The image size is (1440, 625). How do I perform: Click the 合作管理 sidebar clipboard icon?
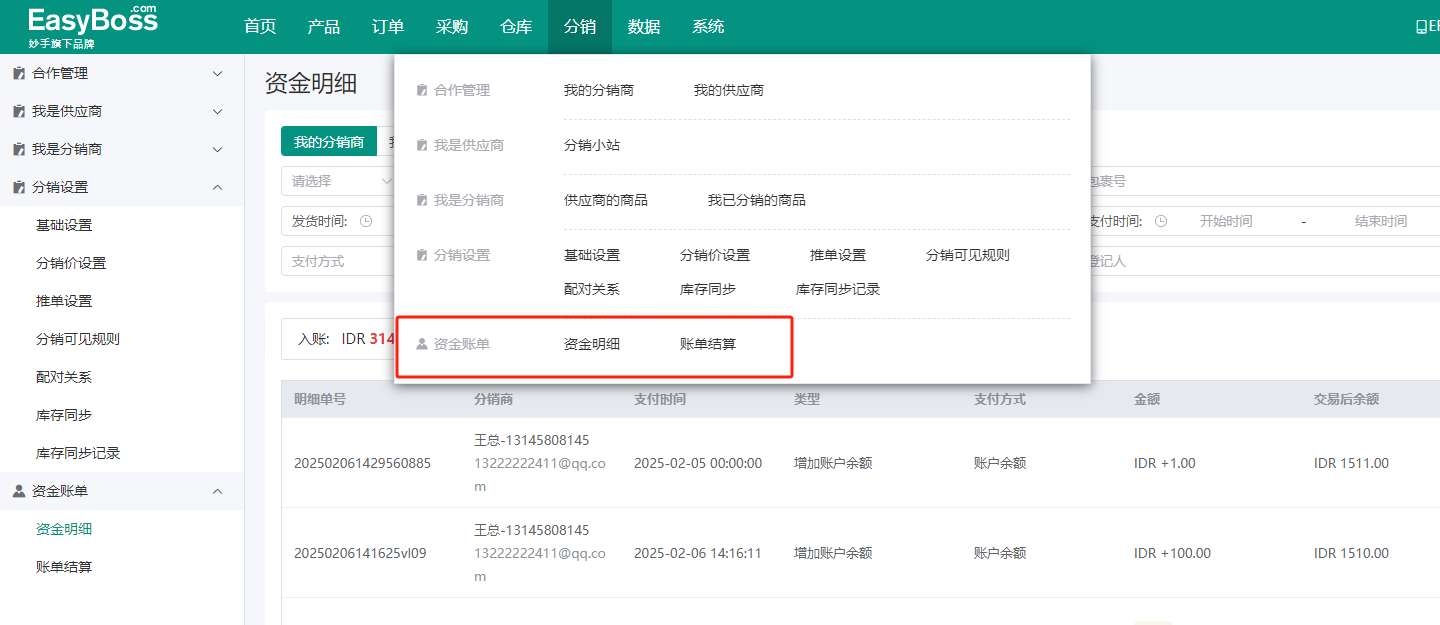[18, 73]
